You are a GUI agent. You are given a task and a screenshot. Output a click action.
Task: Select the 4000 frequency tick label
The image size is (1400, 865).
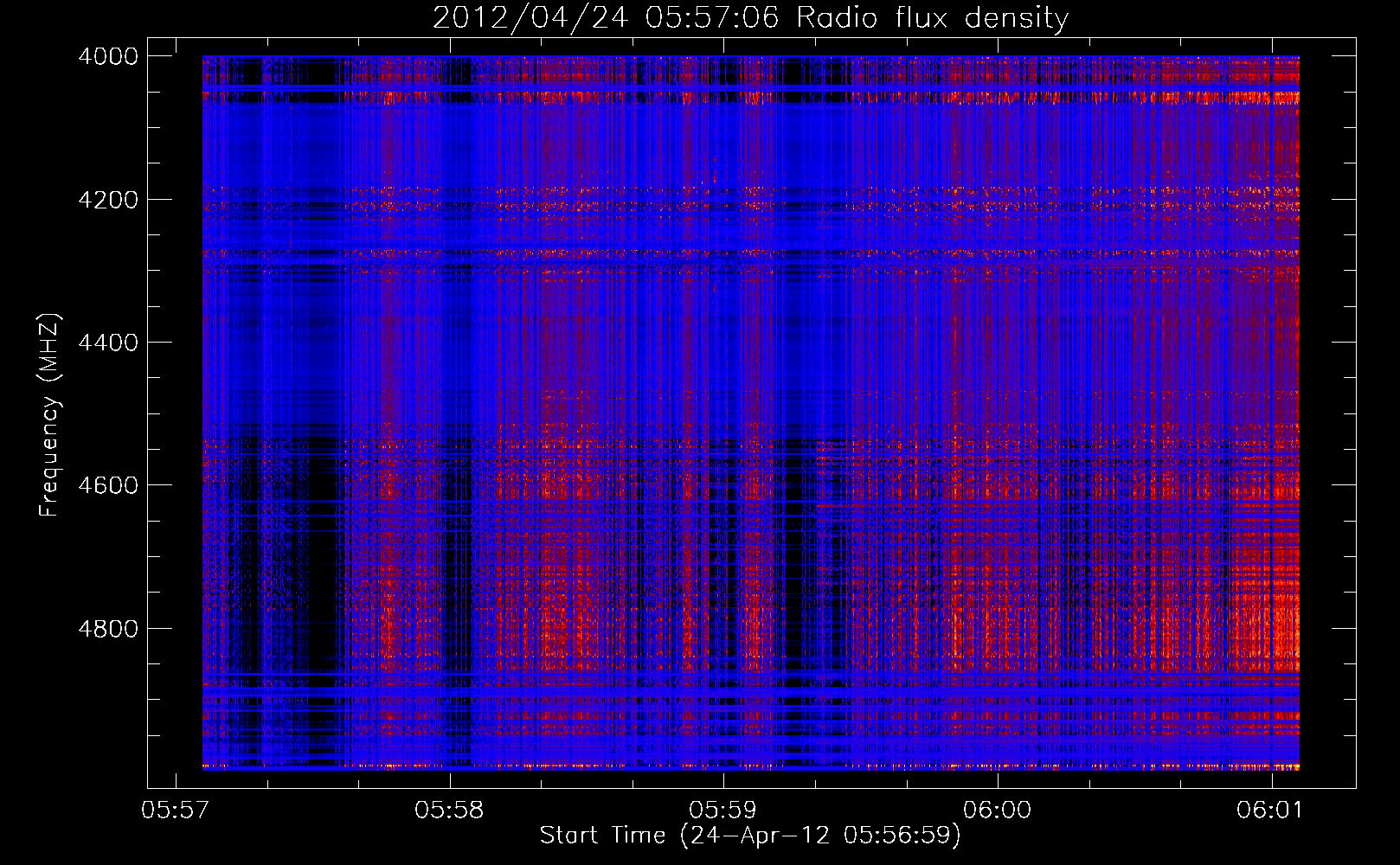tap(108, 56)
